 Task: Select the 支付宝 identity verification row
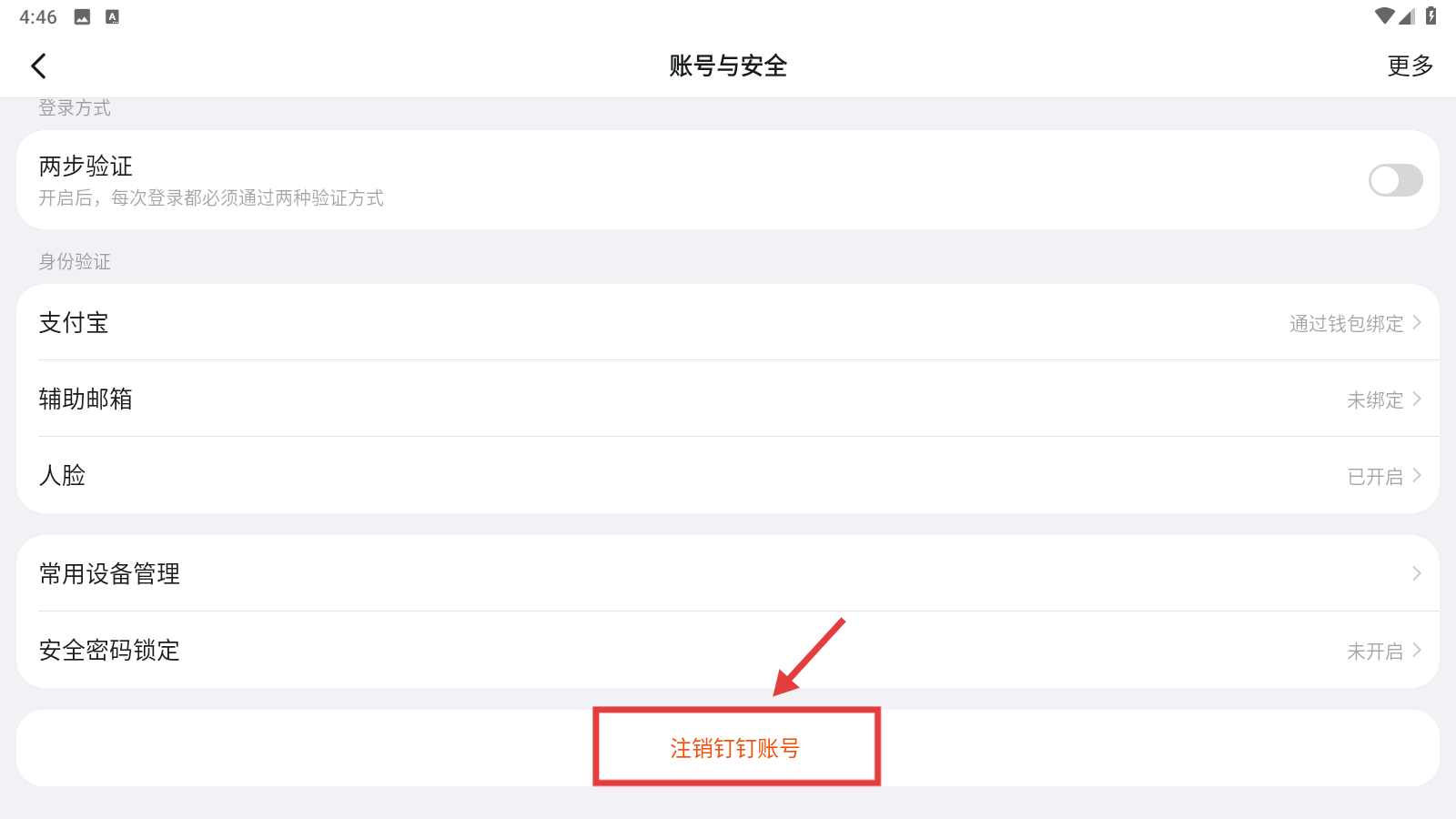[728, 322]
